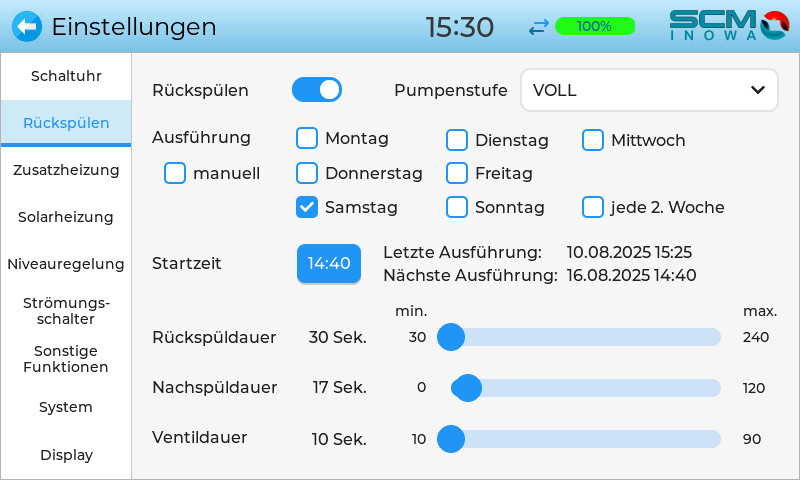
Task: Switch to the Solarheizung tab
Action: pyautogui.click(x=66, y=217)
